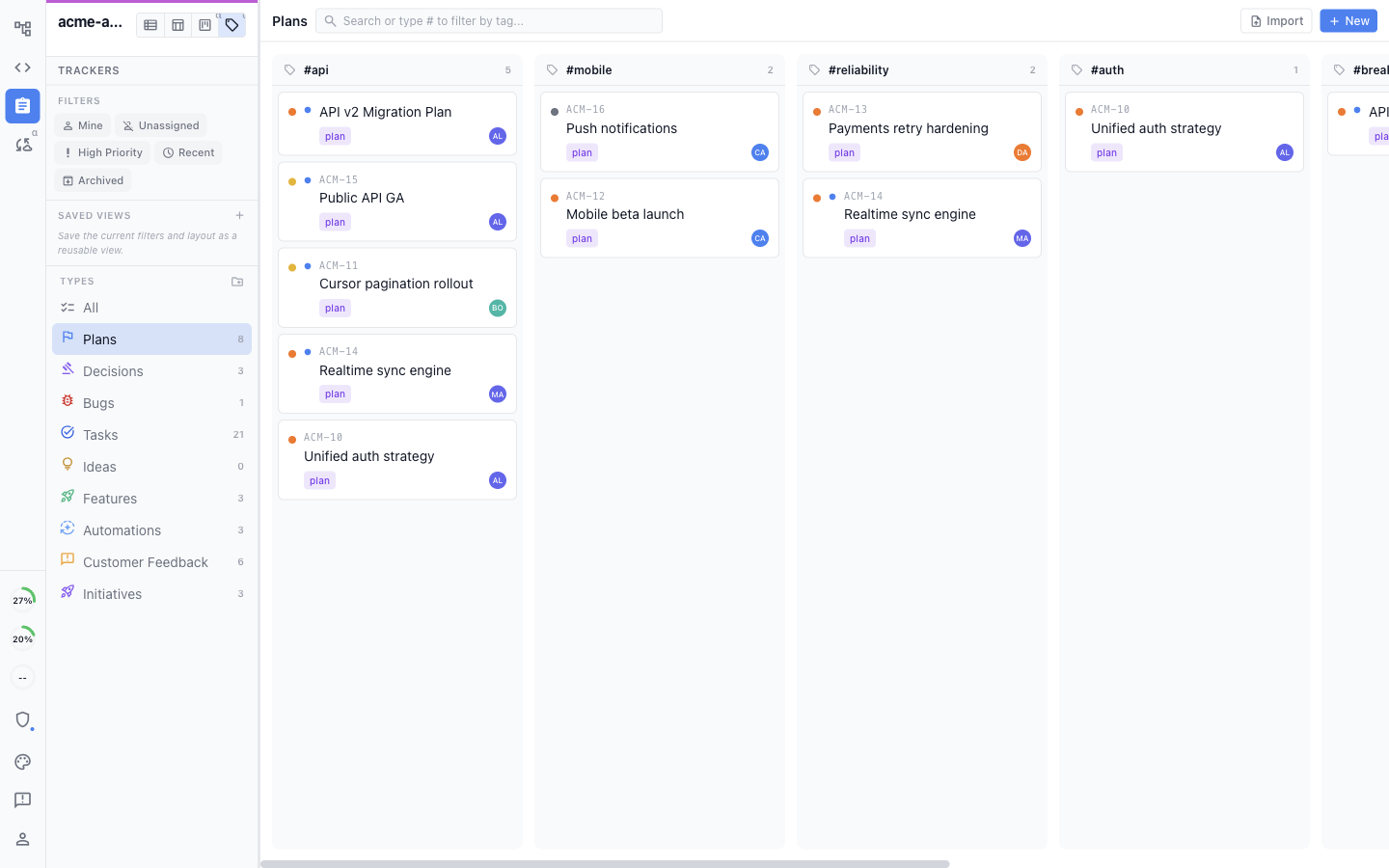Click the 20% progress ring

point(22,638)
